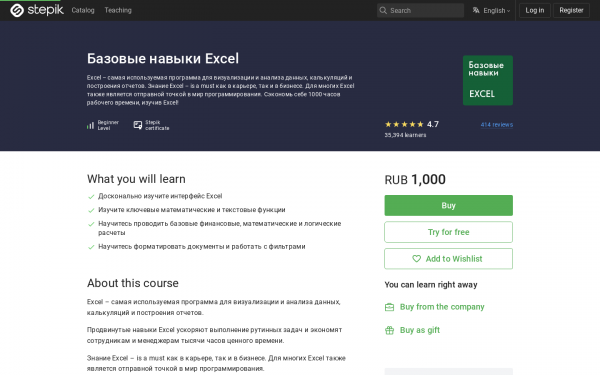
Task: Click the paragraph starting Продвинутые навыки Excel
Action: [214, 335]
